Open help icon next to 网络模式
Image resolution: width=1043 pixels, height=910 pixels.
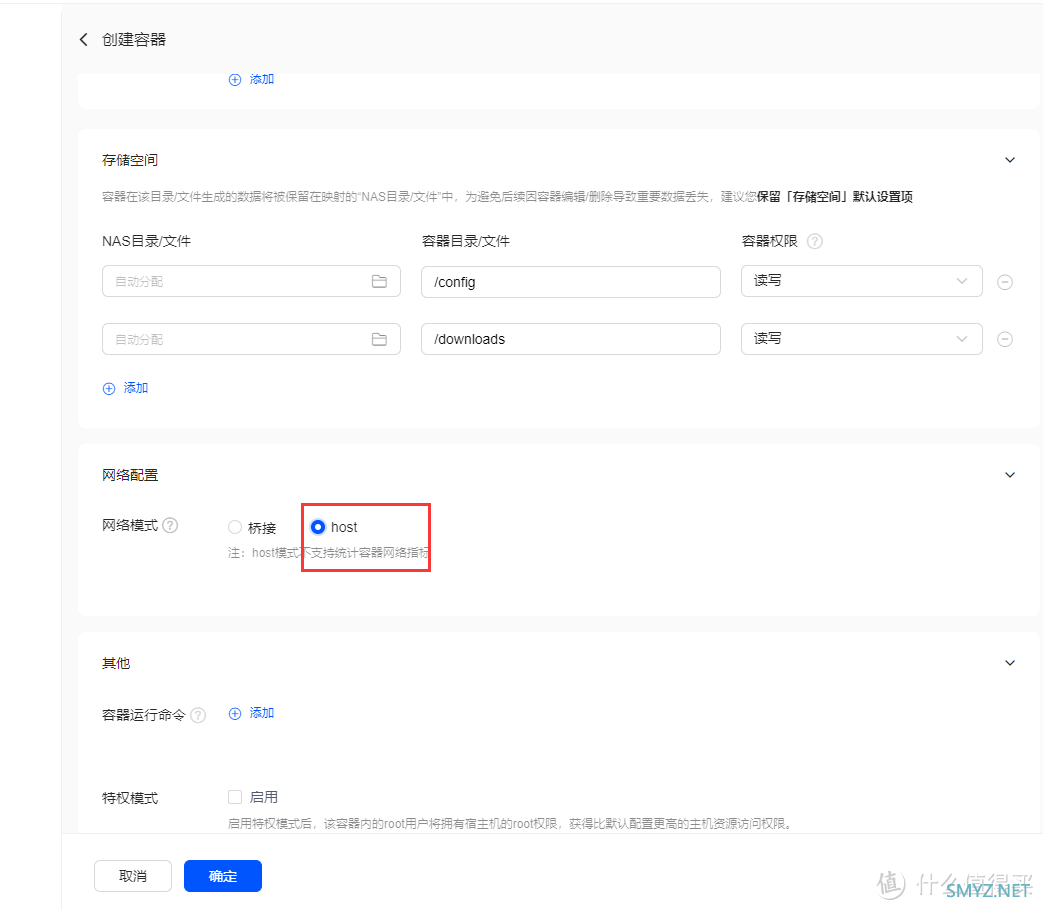click(x=170, y=526)
